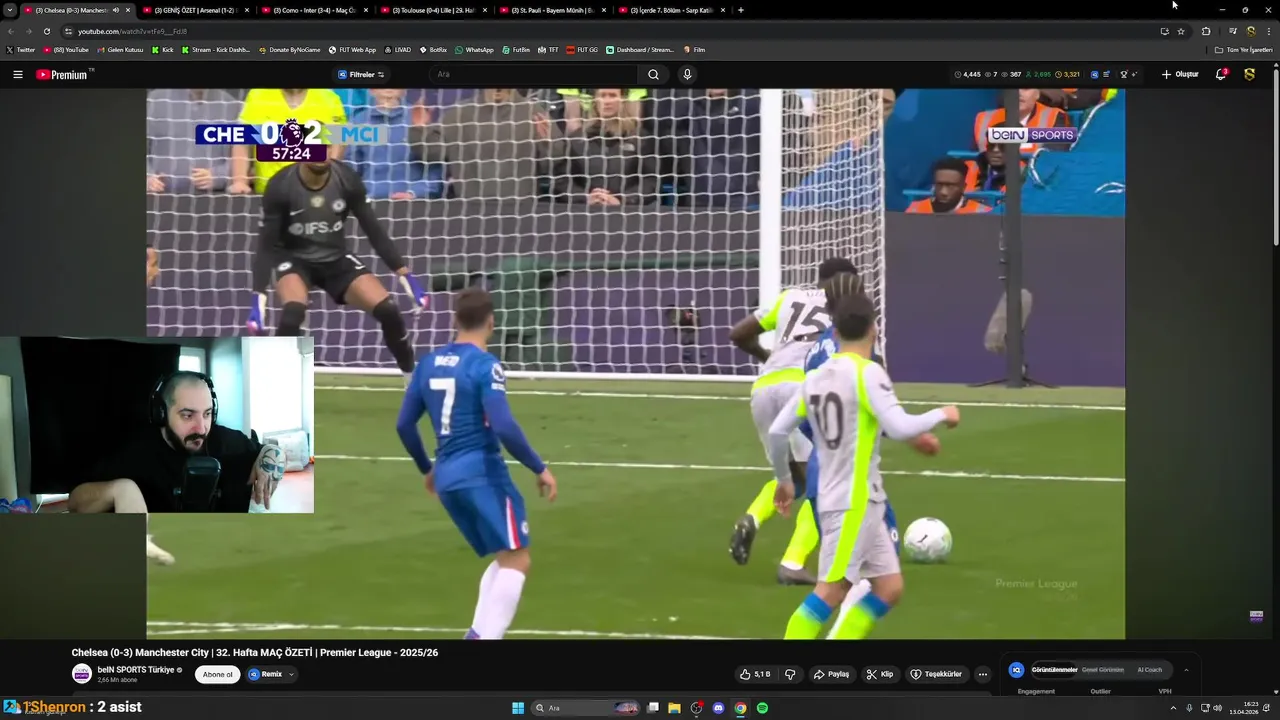Open the FUT GG bookmark
Viewport: 1280px width, 720px height.
tap(582, 49)
